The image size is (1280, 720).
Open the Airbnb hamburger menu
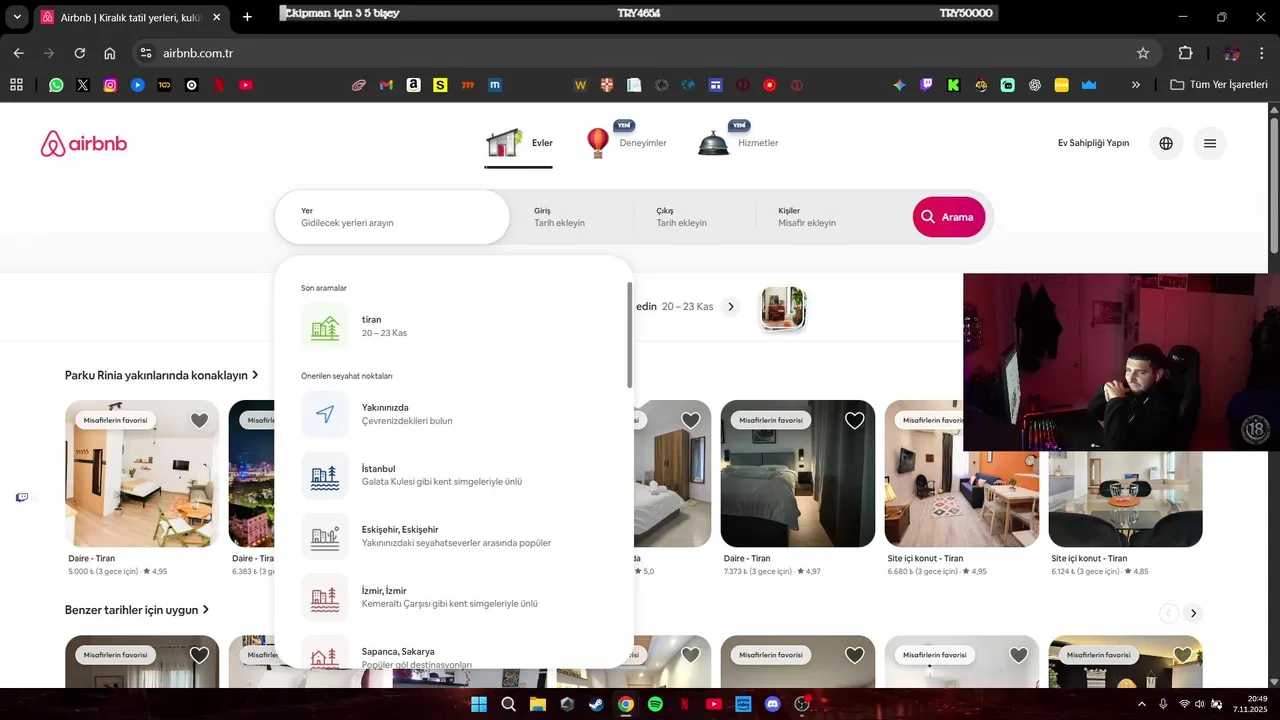click(x=1210, y=143)
